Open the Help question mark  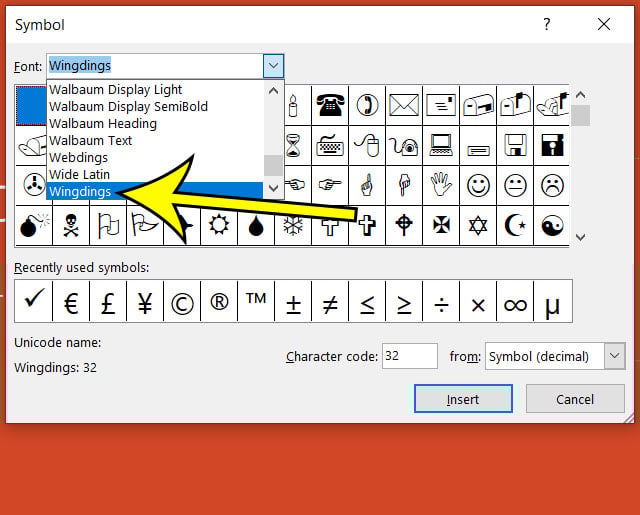click(x=547, y=24)
